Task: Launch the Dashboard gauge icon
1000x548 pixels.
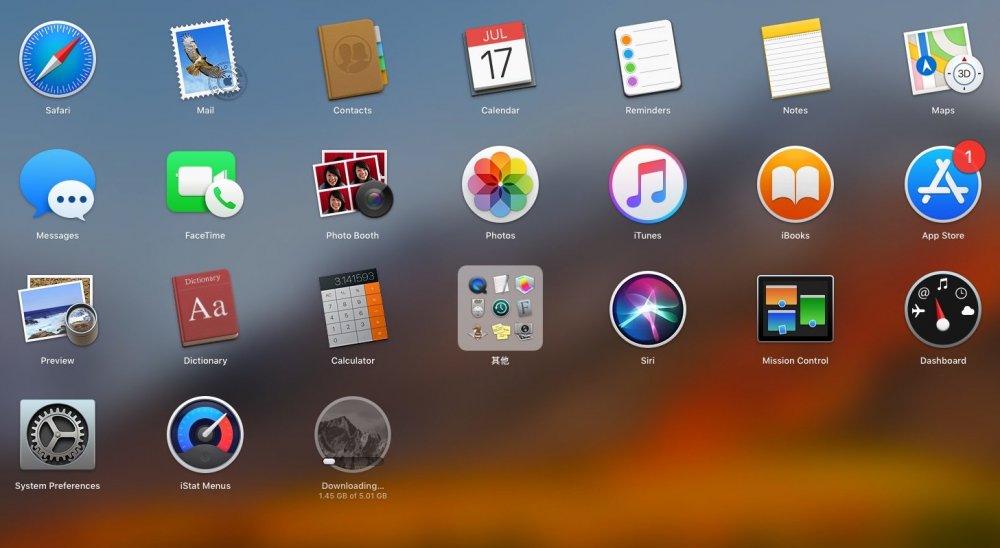Action: tap(943, 309)
